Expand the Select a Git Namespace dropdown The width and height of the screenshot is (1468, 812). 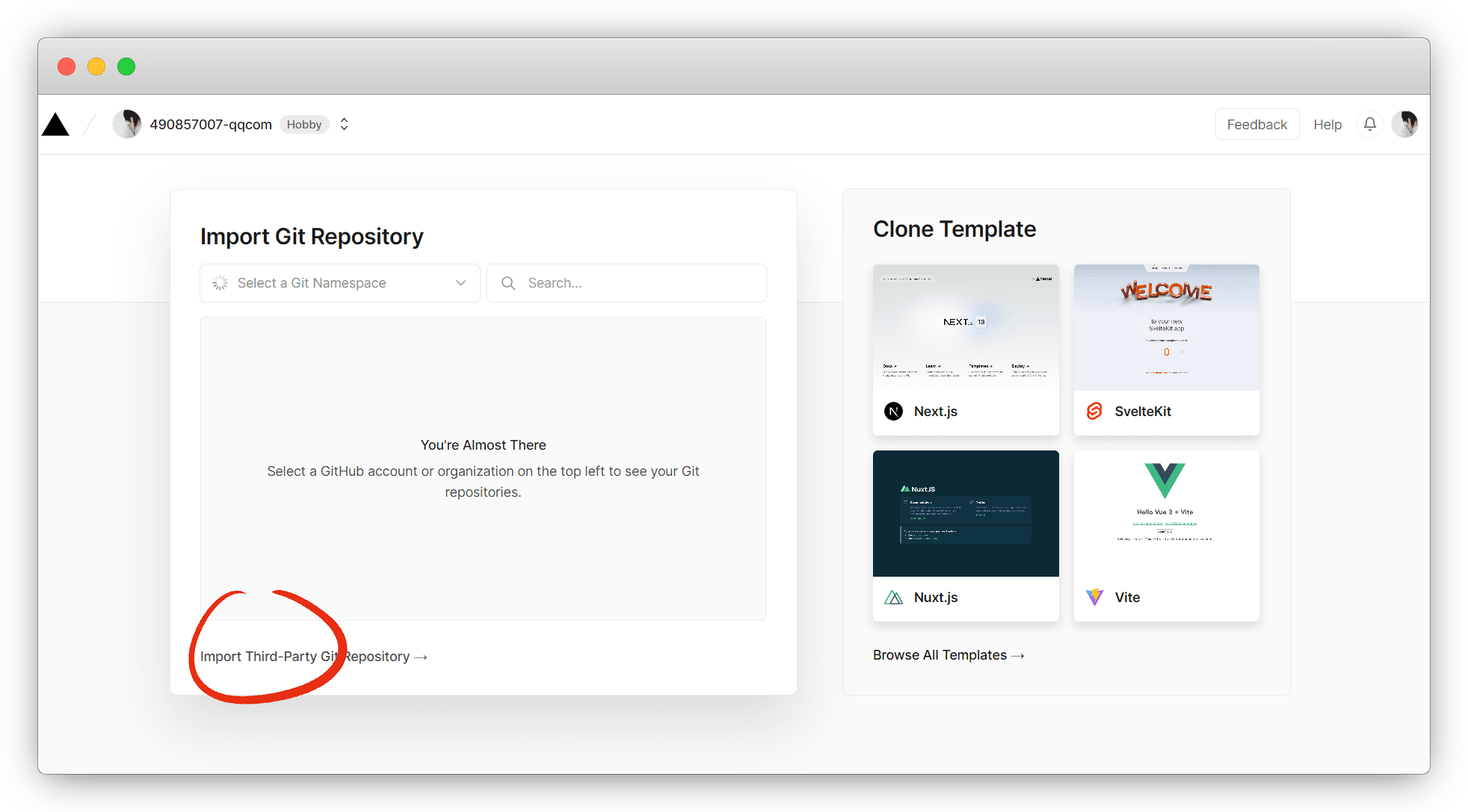click(339, 283)
